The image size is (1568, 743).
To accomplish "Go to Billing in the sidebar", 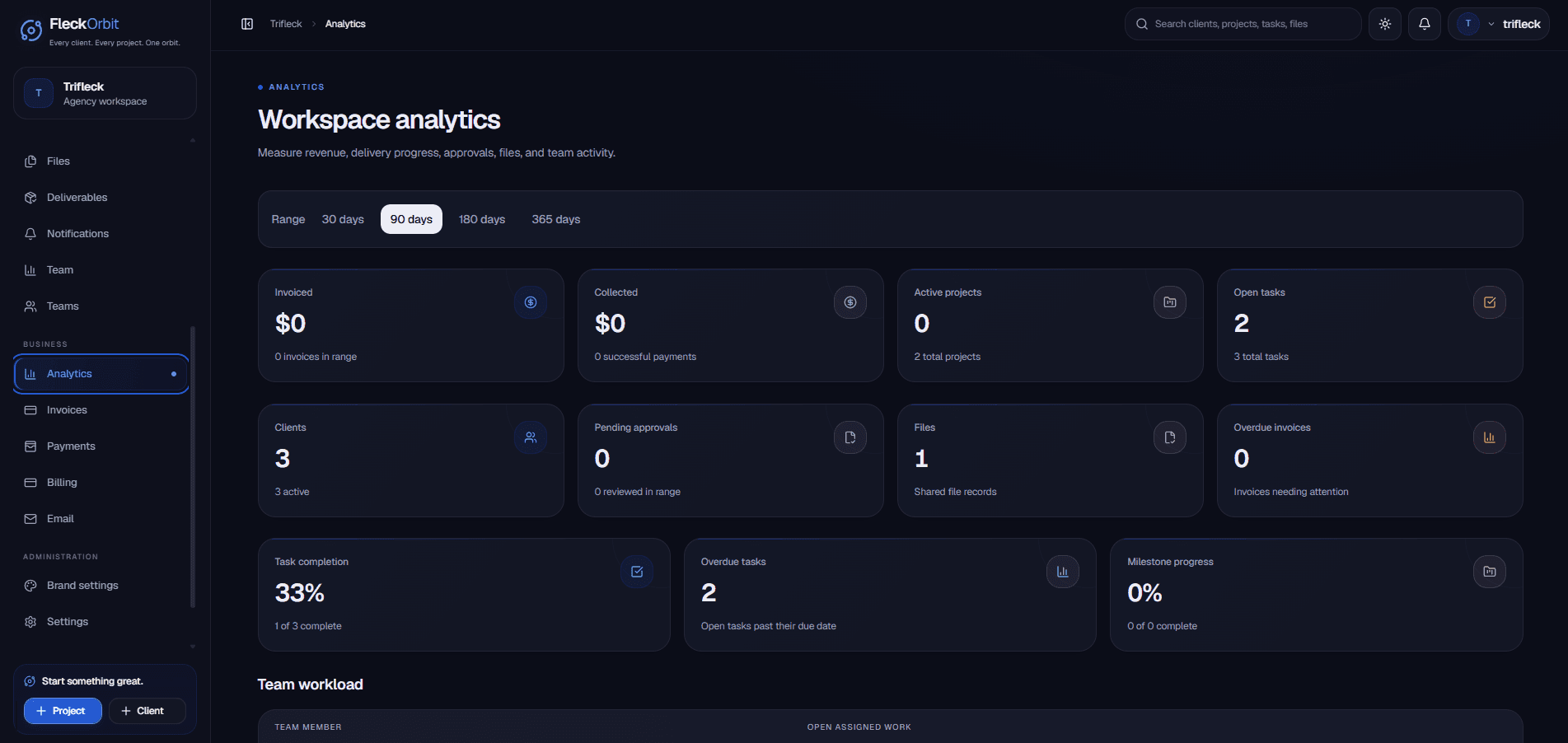I will 101,483.
